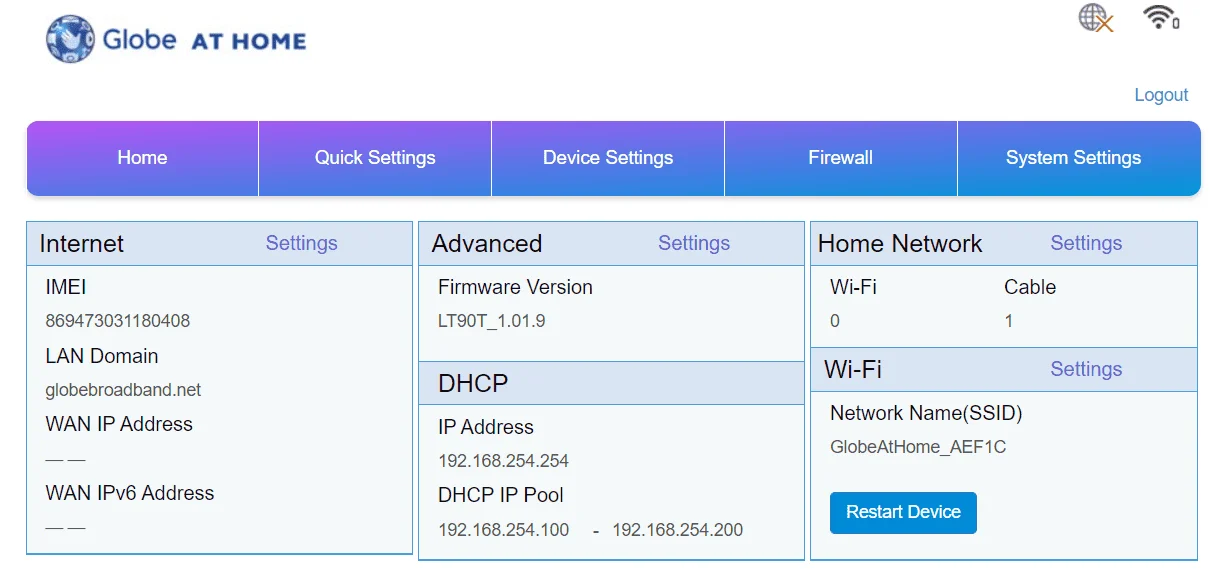Click the DHCP IP address 192.168.254.254
The width and height of the screenshot is (1220, 581).
pyautogui.click(x=503, y=461)
